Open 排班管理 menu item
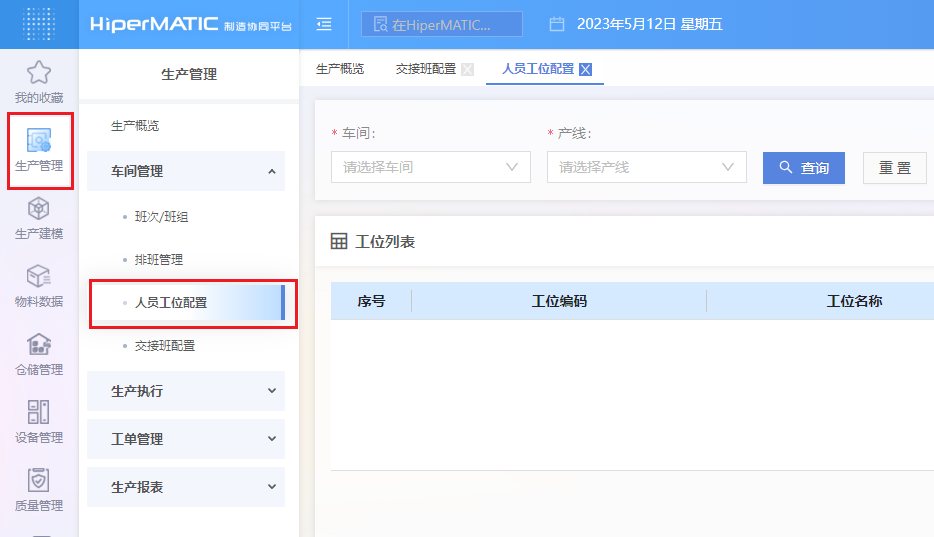The width and height of the screenshot is (934, 537). [158, 260]
